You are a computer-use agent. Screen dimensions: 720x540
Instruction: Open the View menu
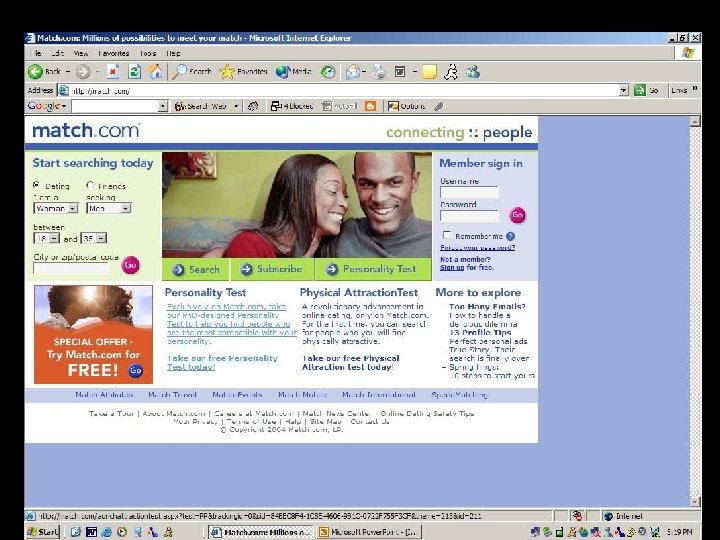click(x=80, y=53)
